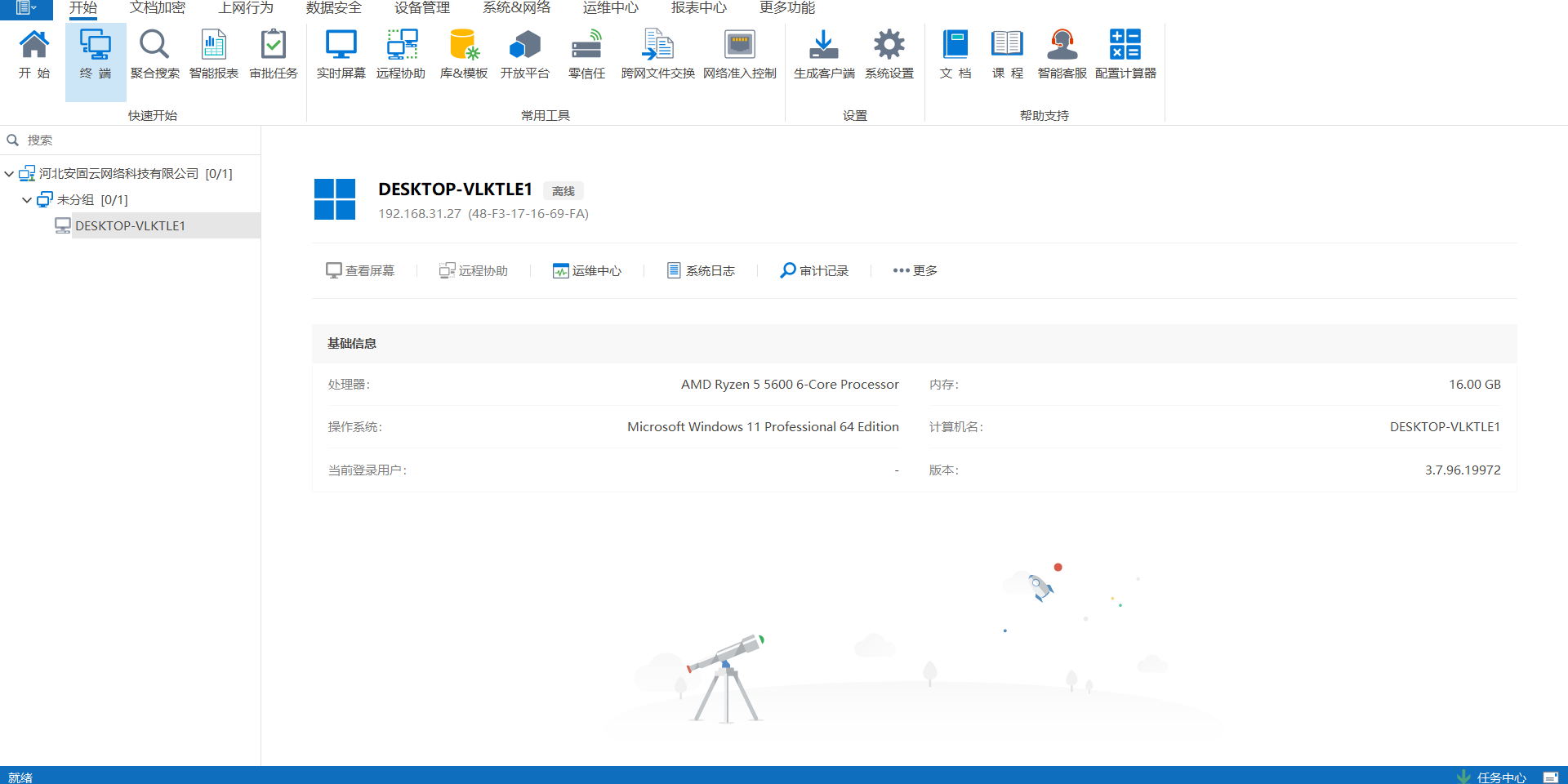Click version value 3.7.96.19972
1568x784 pixels.
tap(1463, 470)
